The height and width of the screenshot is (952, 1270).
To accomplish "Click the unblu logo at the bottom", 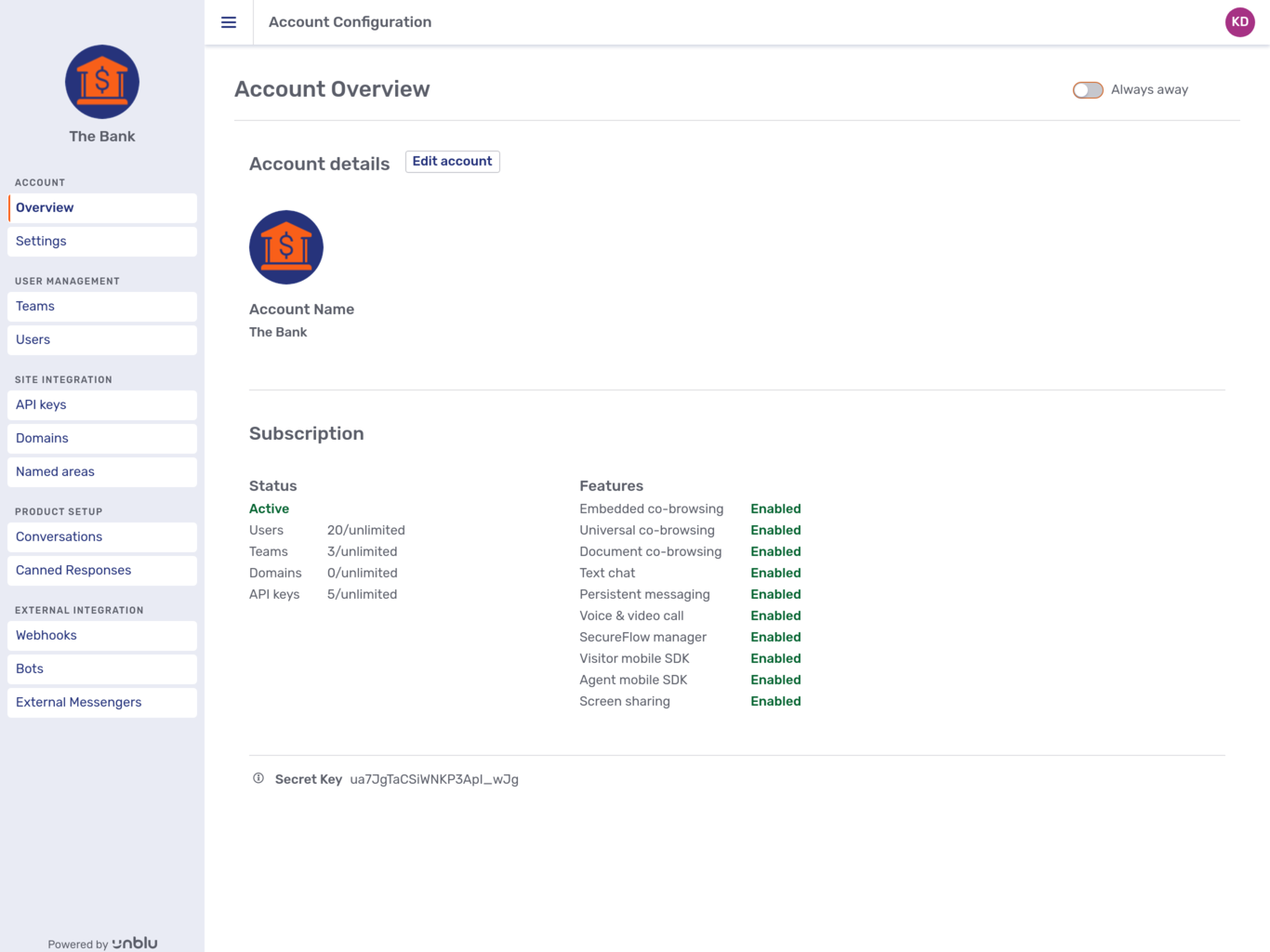I will click(x=135, y=943).
